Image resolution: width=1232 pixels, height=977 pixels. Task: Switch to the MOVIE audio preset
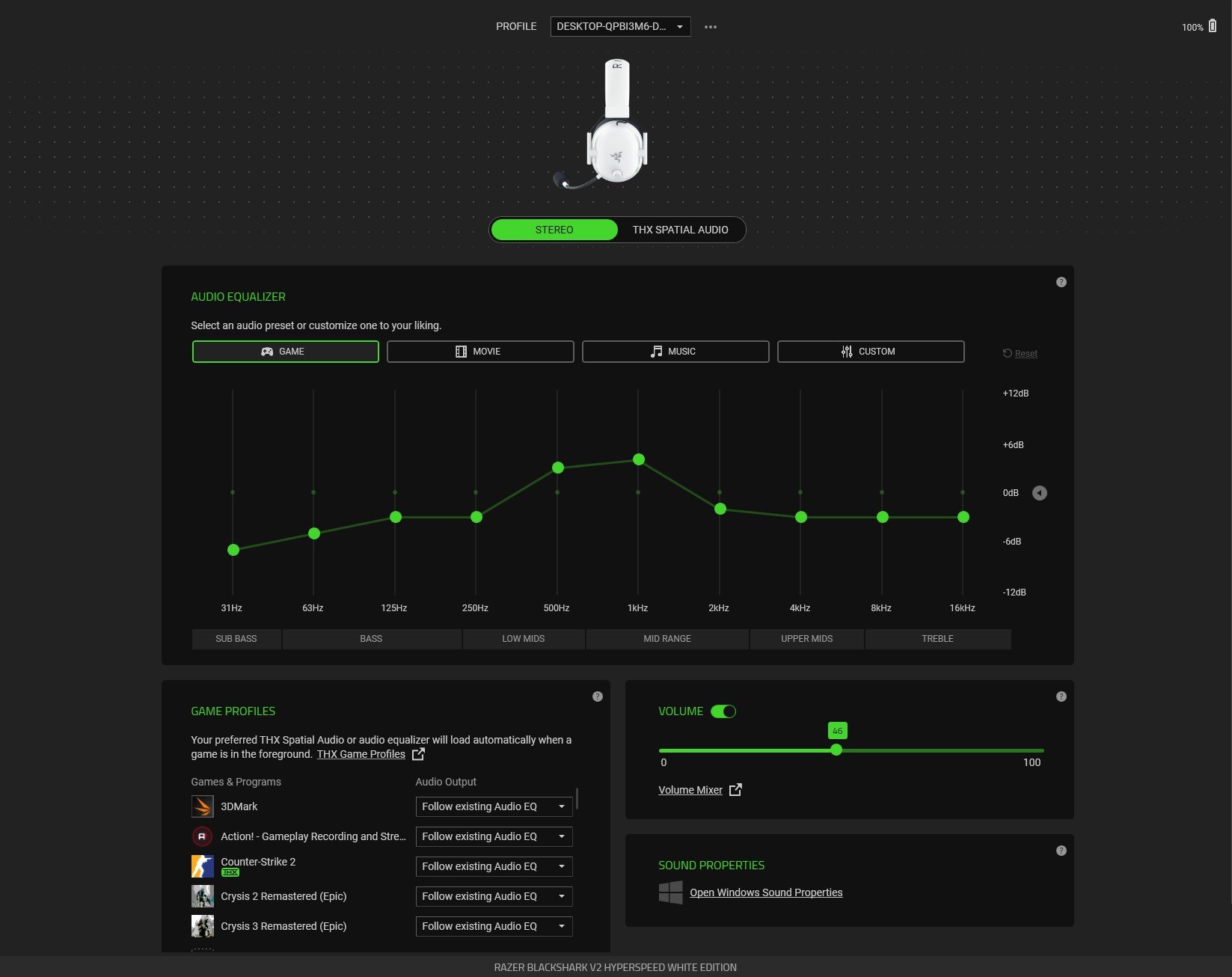click(479, 351)
